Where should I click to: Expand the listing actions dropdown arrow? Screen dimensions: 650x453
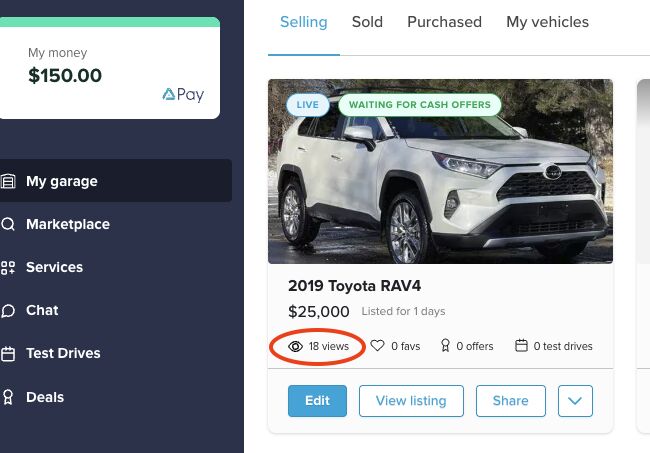(x=575, y=401)
